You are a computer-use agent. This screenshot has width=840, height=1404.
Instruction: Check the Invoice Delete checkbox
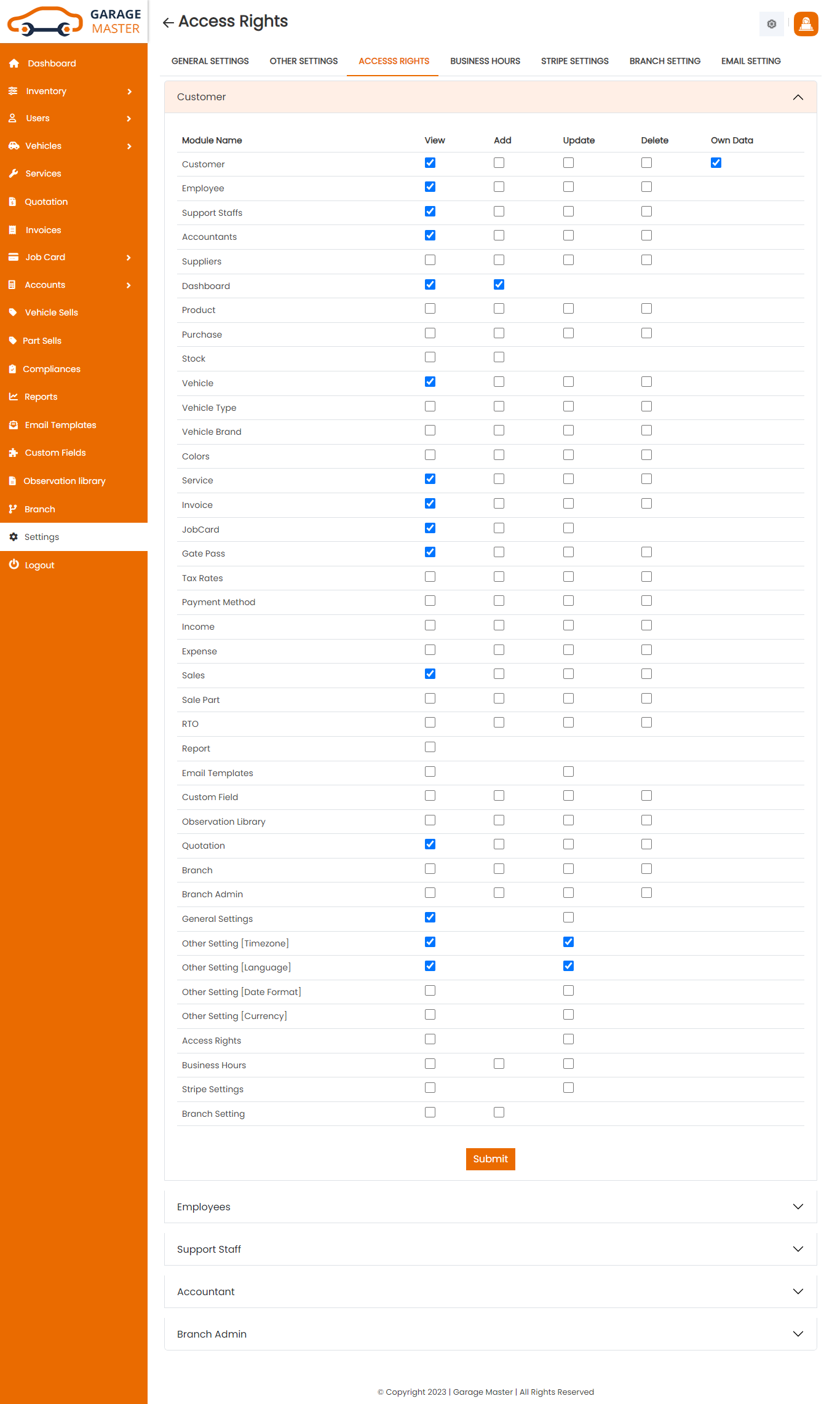[x=646, y=504]
